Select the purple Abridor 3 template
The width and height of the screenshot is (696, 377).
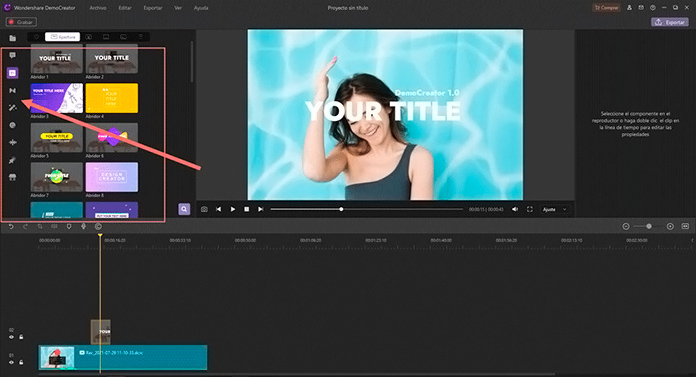[56, 98]
